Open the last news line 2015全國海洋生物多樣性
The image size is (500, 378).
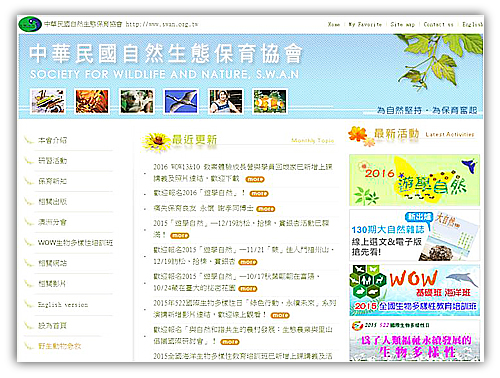coord(243,356)
